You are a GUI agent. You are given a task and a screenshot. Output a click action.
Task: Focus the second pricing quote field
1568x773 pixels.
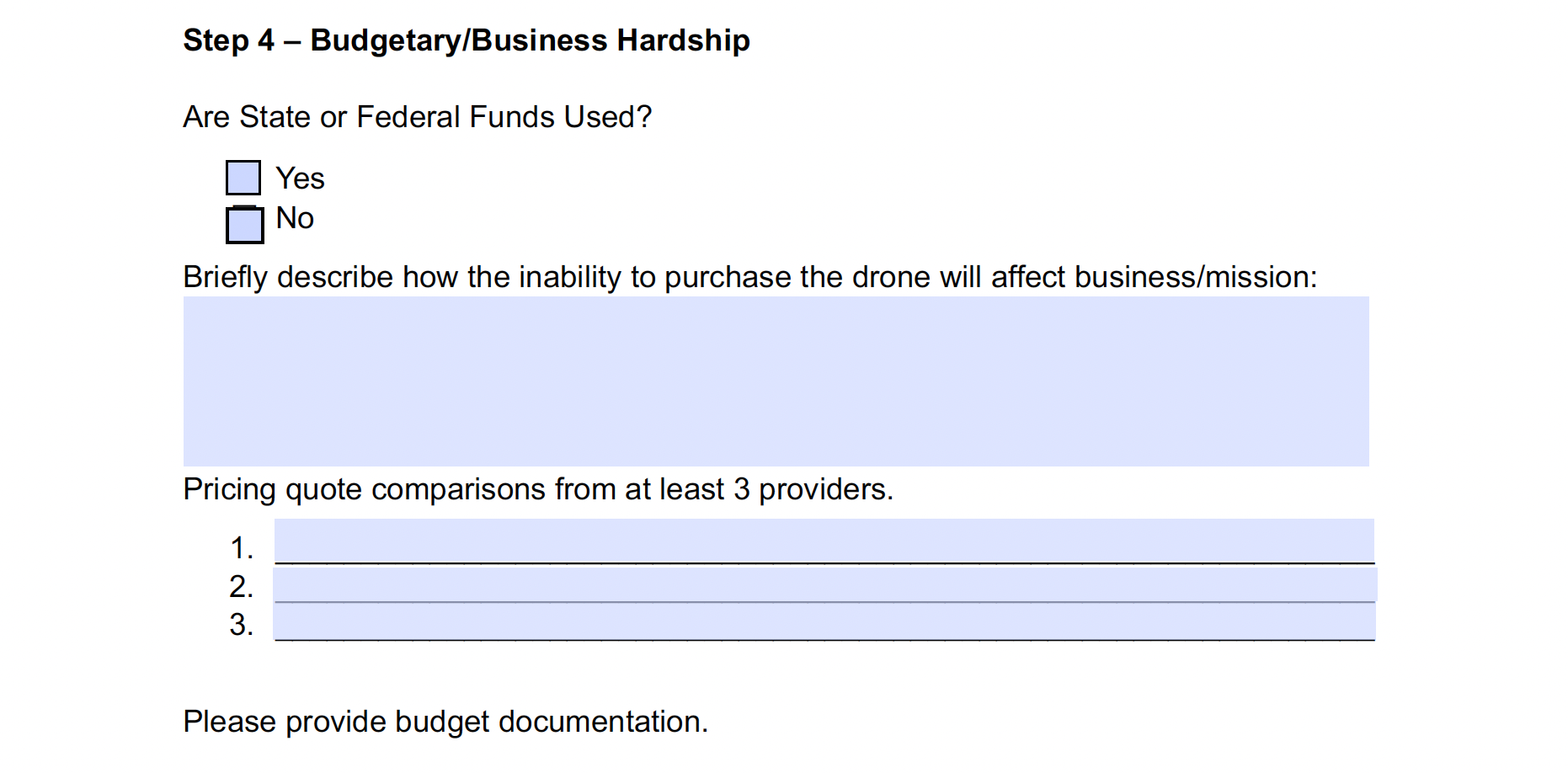pyautogui.click(x=825, y=584)
